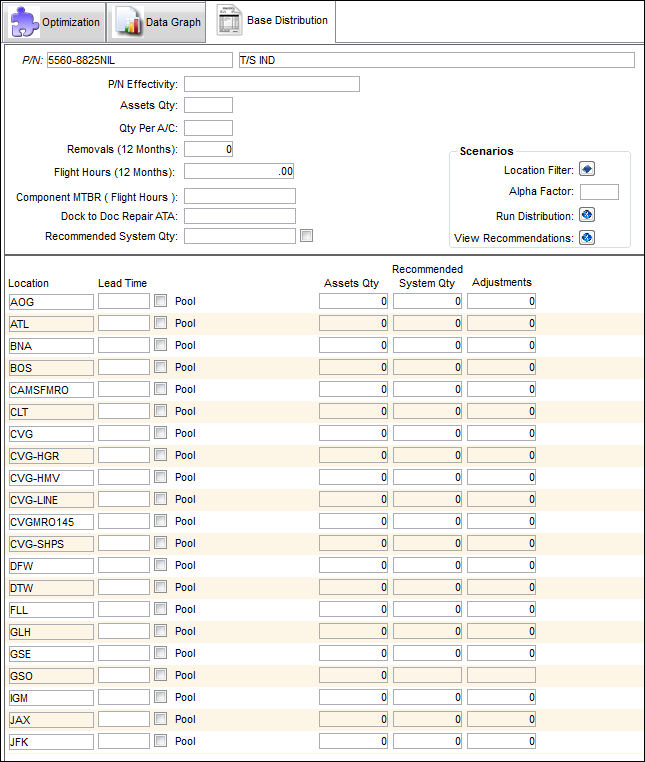Select the Base Distribution tab
This screenshot has width=645, height=762.
(x=271, y=21)
